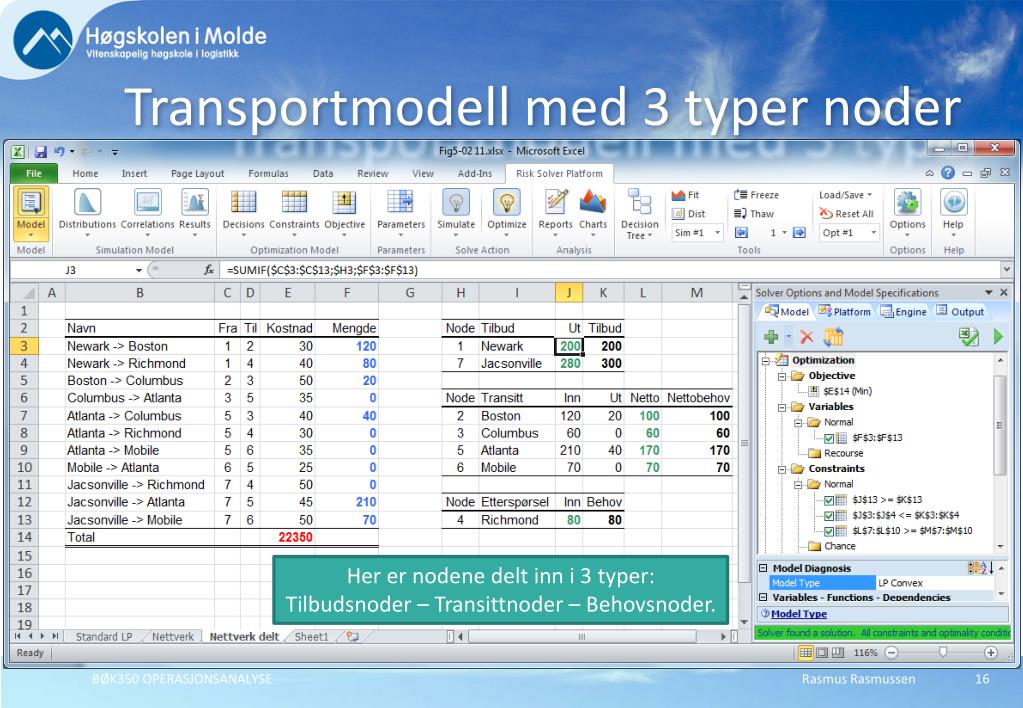Viewport: 1023px width, 708px height.
Task: Switch to the Data ribbon tab
Action: tap(323, 174)
